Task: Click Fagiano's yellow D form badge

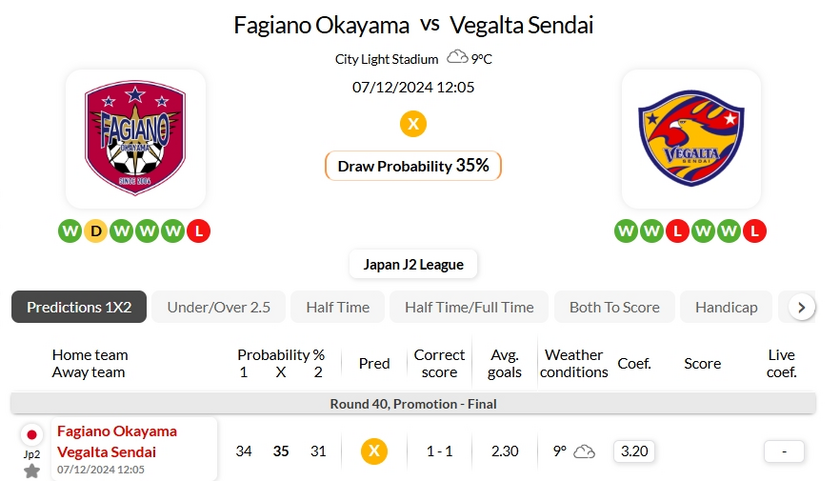Action: pos(96,232)
